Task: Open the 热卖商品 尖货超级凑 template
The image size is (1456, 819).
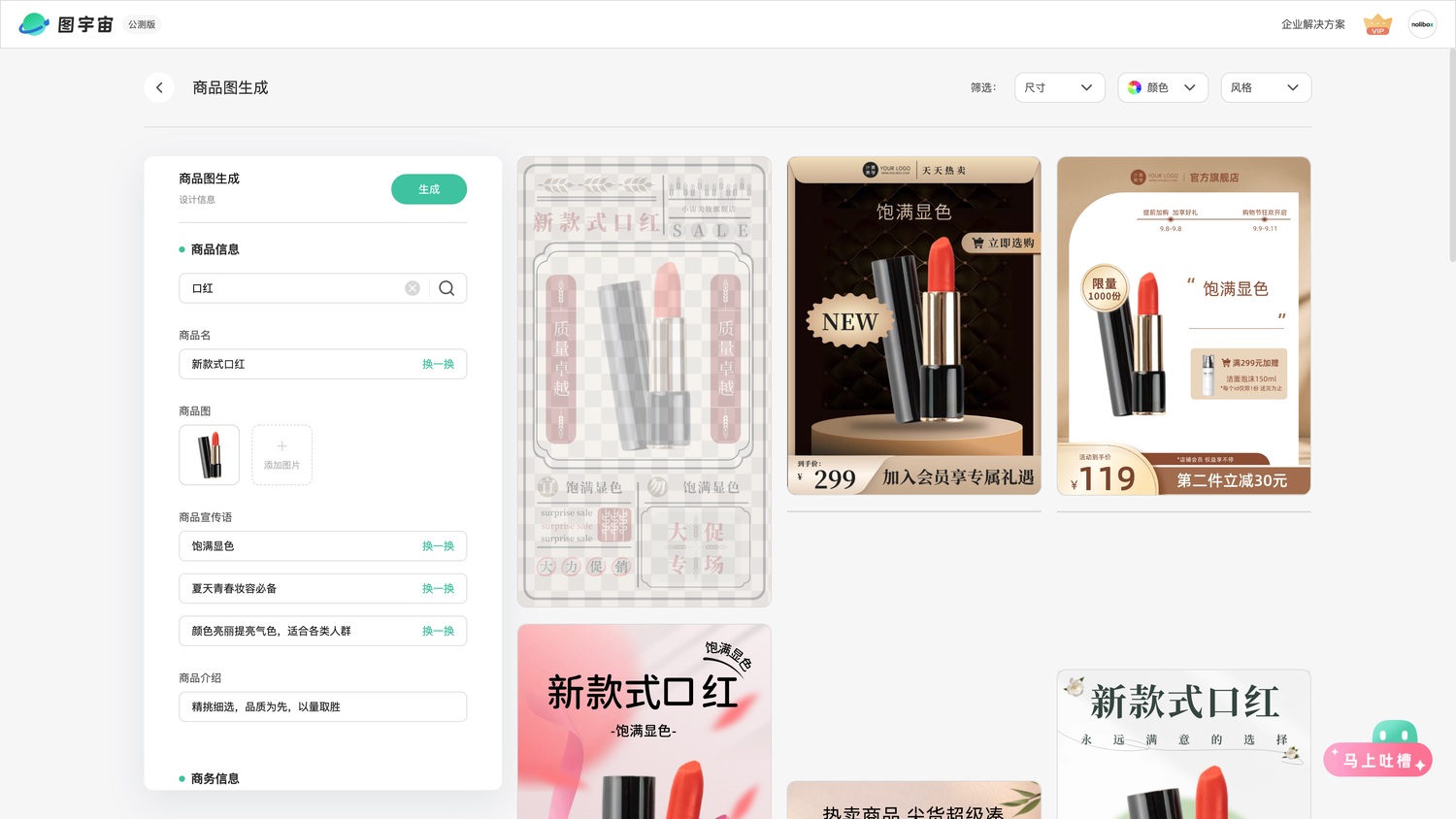Action: [x=914, y=801]
